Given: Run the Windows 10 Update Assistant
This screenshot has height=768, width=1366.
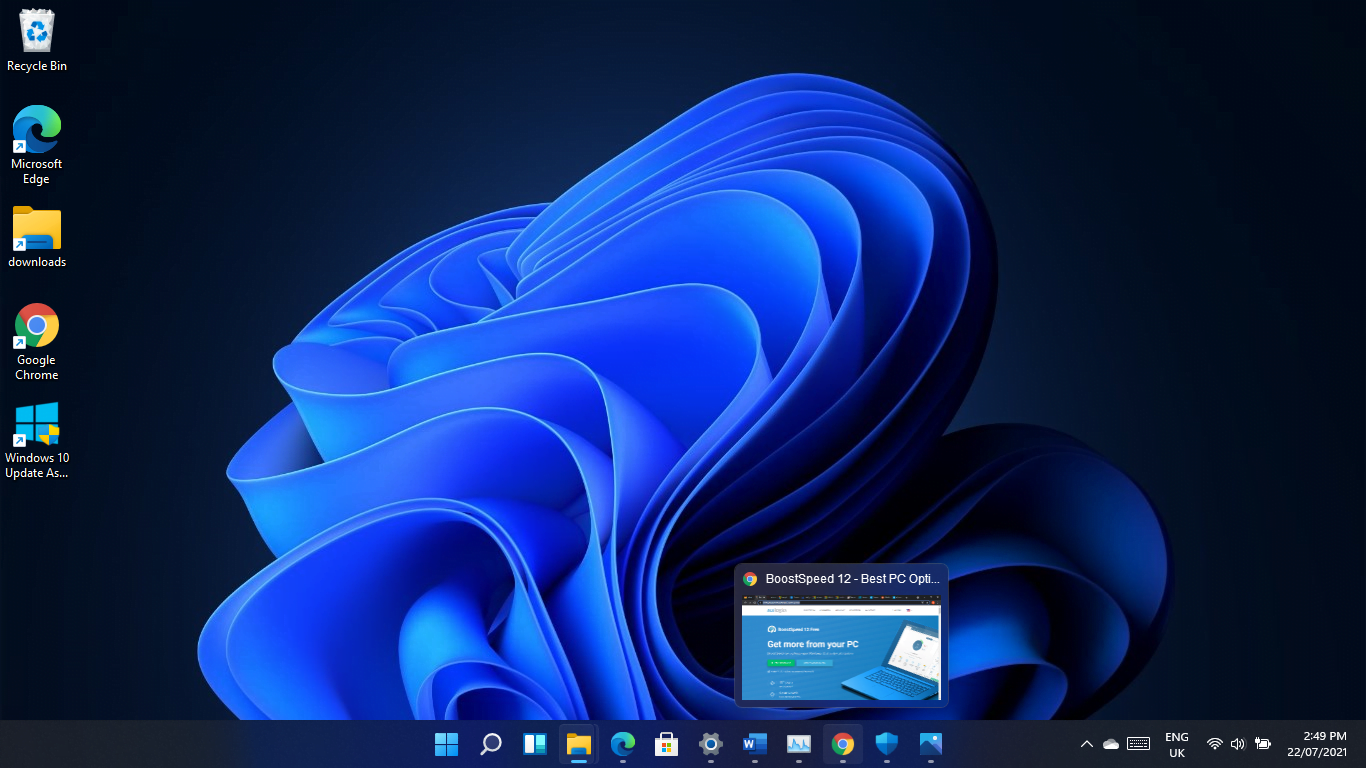Looking at the screenshot, I should 36,424.
